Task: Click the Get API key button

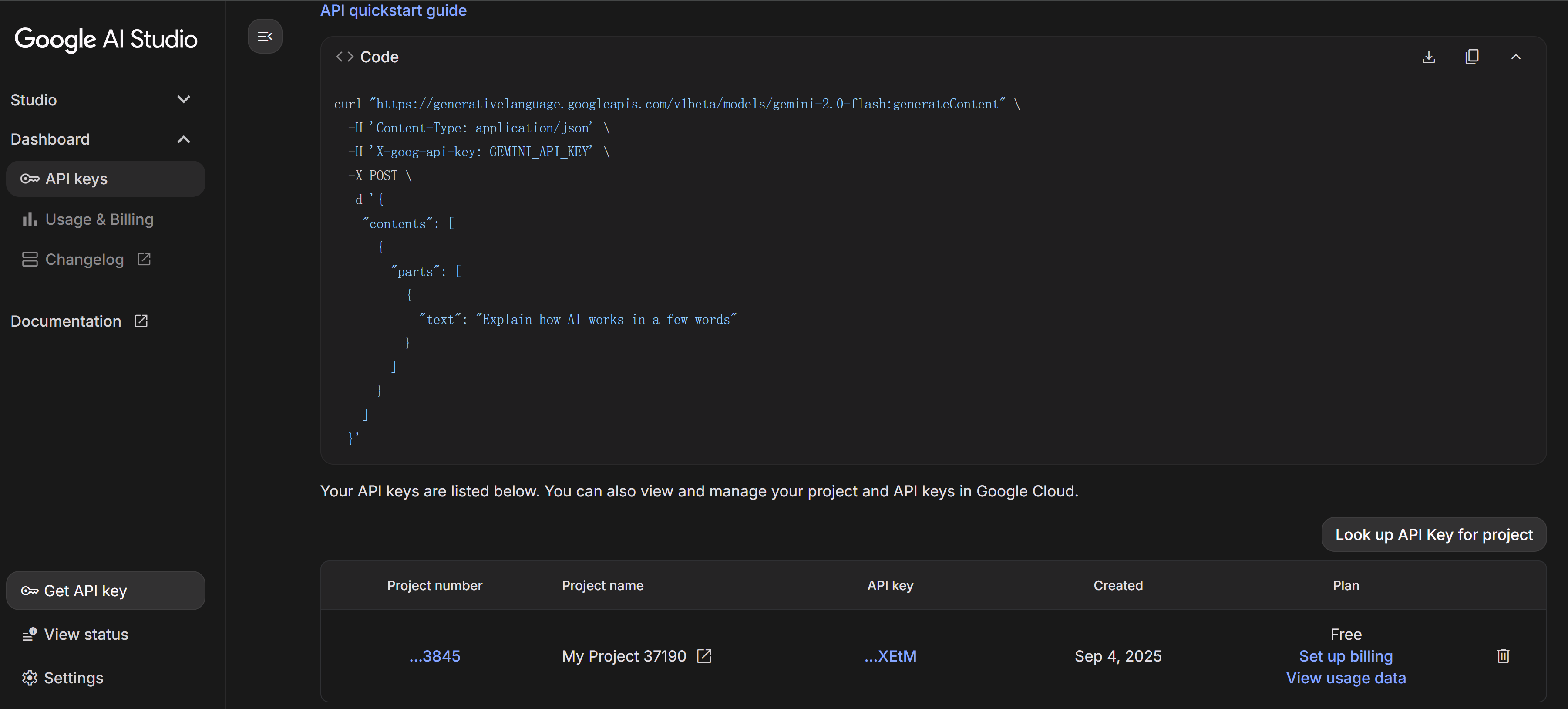Action: [105, 591]
